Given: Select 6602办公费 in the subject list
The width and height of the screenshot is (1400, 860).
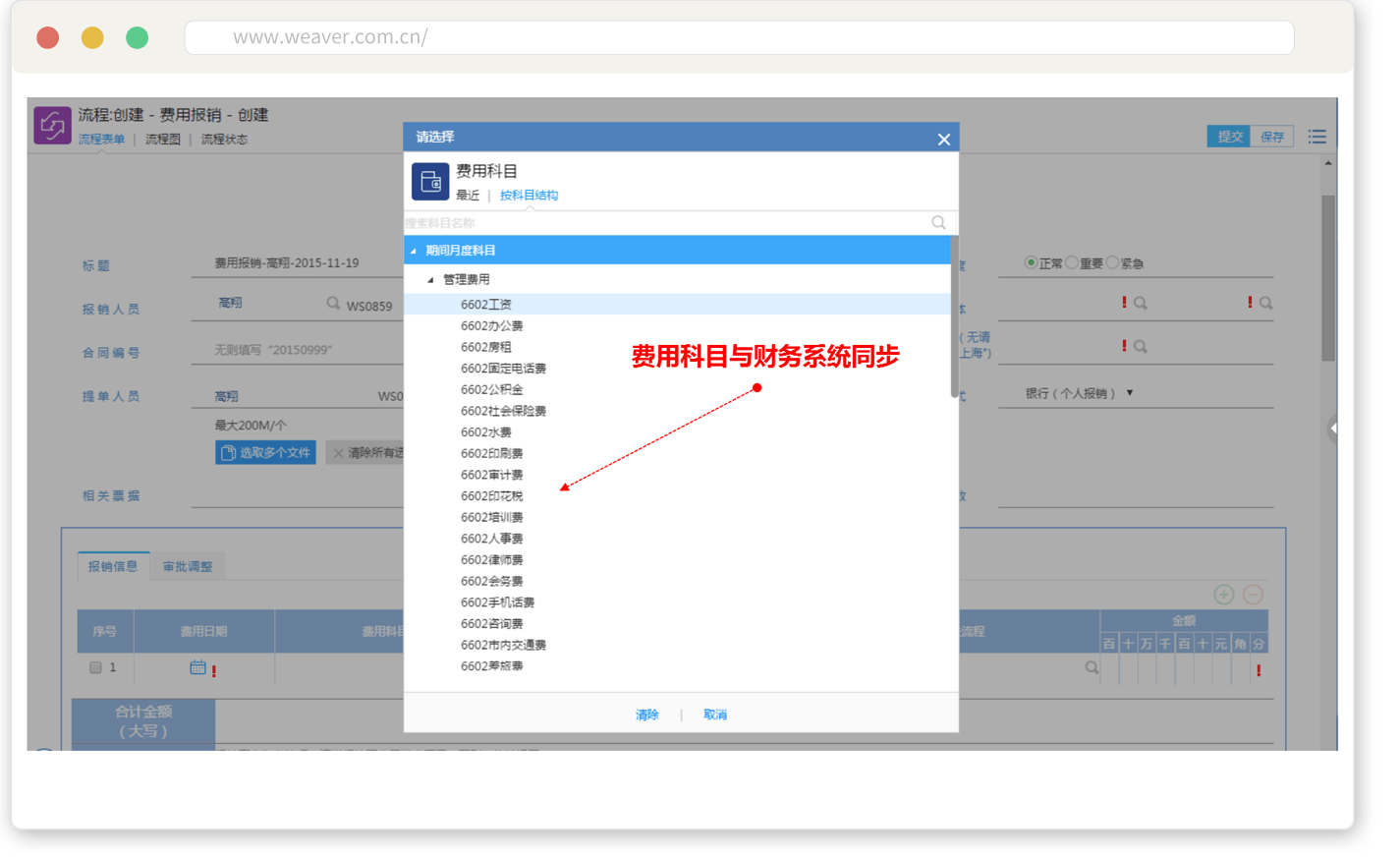Looking at the screenshot, I should point(491,325).
